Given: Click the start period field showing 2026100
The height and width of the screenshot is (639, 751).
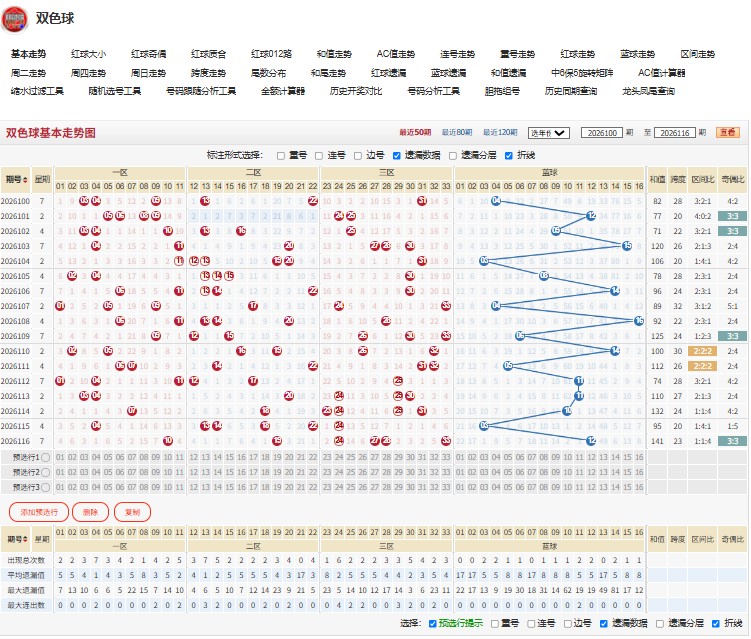Looking at the screenshot, I should 602,133.
